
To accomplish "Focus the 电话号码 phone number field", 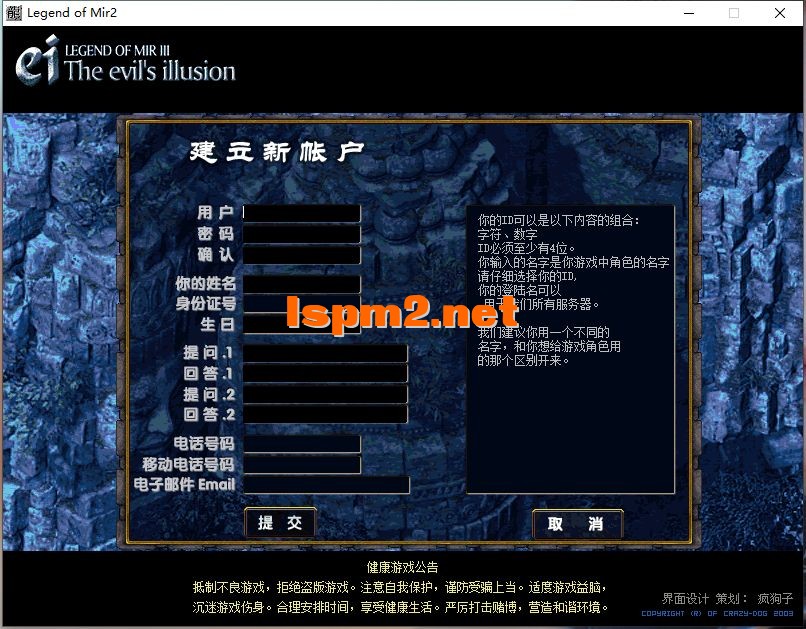I will (x=302, y=444).
